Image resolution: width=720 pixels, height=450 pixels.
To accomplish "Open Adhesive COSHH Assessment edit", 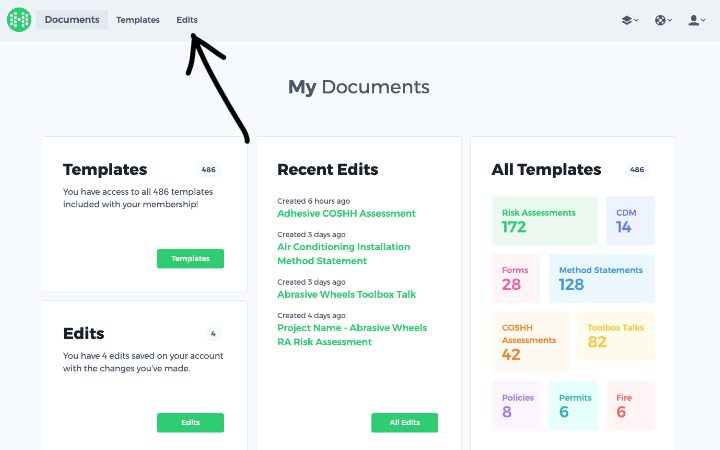I will 346,214.
